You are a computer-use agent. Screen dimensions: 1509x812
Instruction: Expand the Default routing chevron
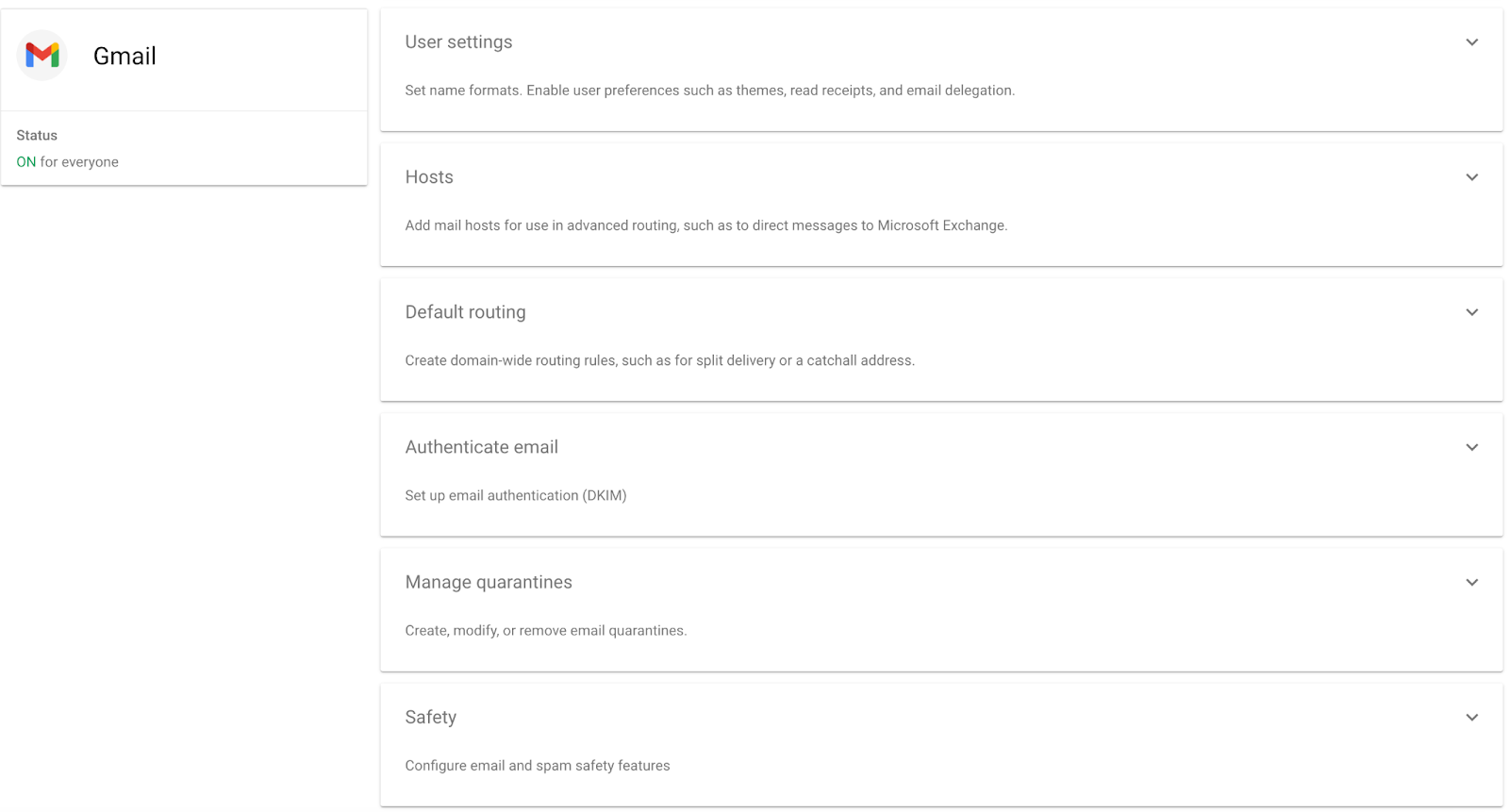pos(1471,312)
